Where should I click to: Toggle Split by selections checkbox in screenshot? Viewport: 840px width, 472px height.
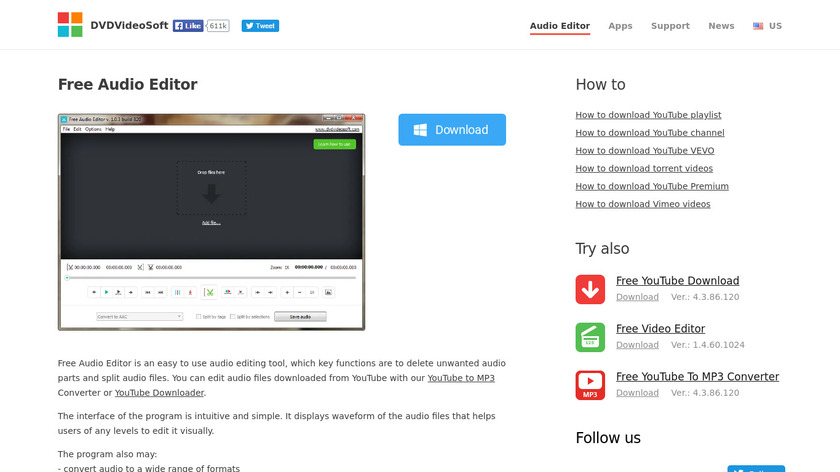232,317
